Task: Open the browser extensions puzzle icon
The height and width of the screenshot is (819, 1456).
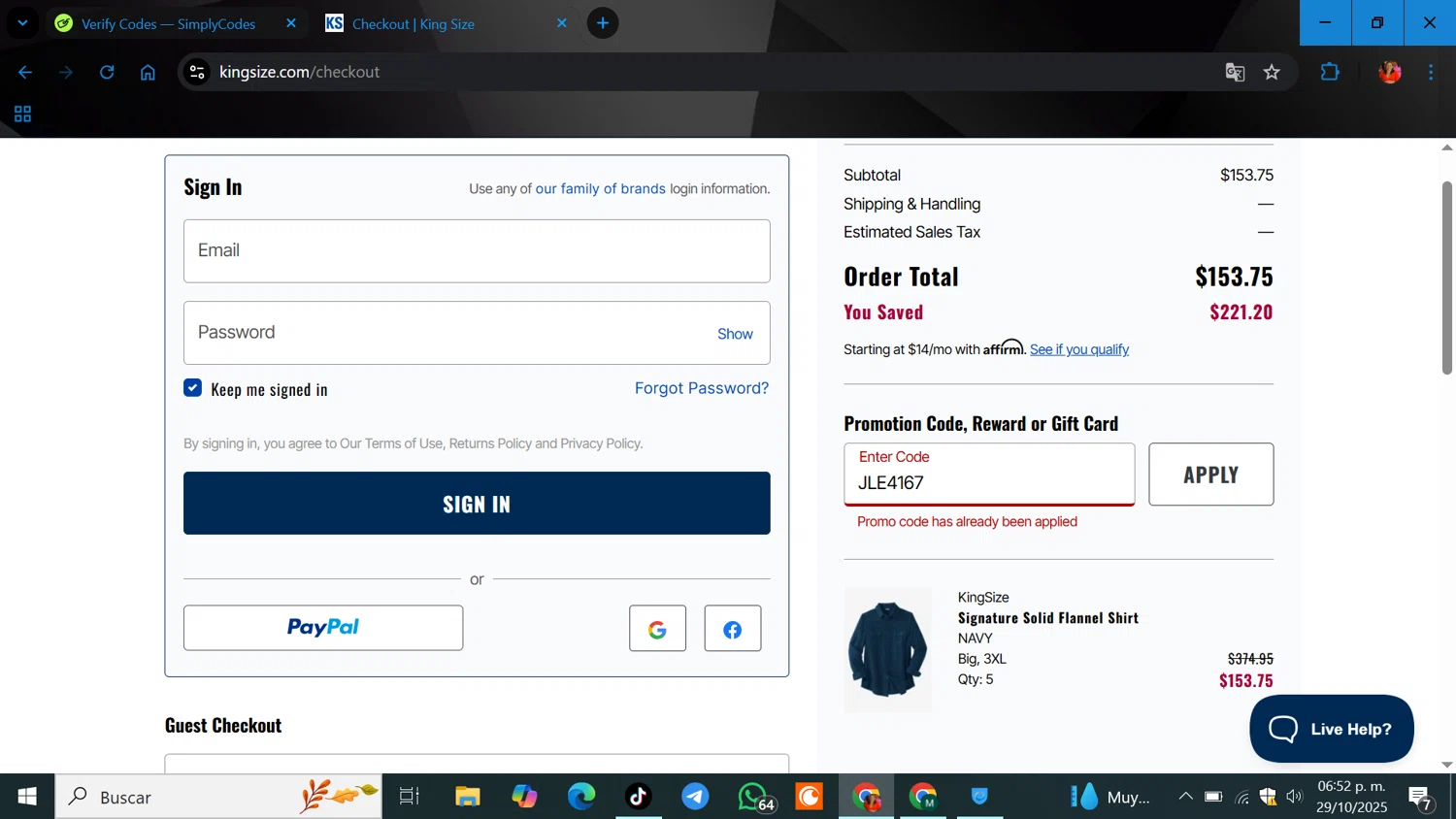Action: 1330,72
